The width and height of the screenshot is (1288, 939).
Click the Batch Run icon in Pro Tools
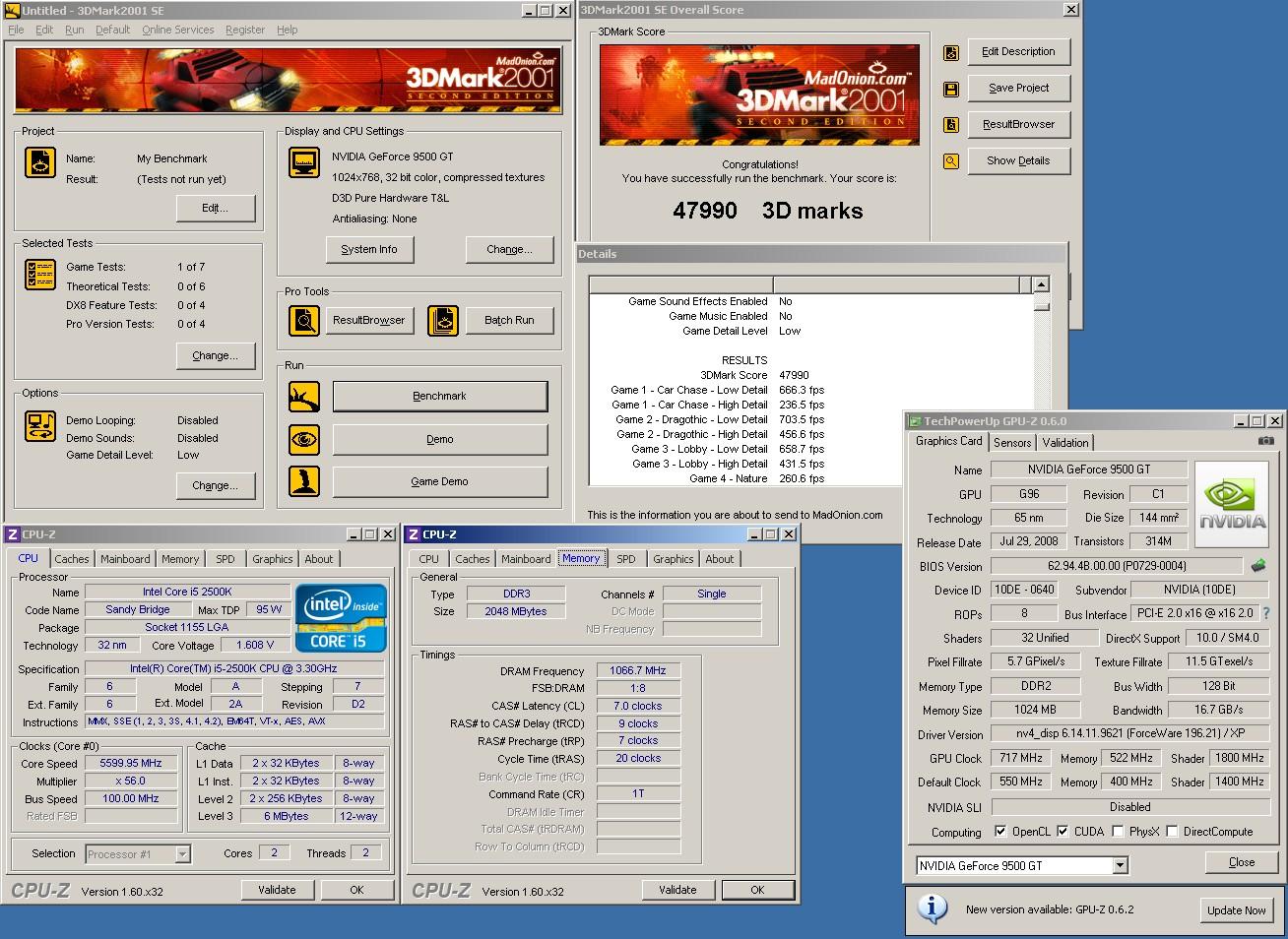click(x=444, y=321)
